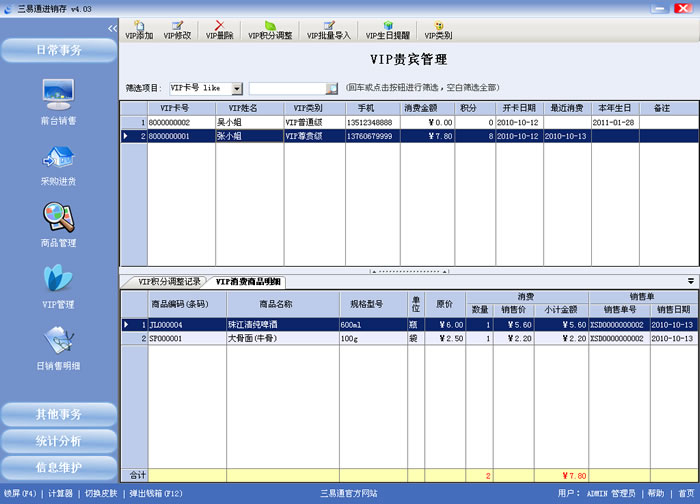
Task: Click the VIP类别 column header
Action: (315, 108)
